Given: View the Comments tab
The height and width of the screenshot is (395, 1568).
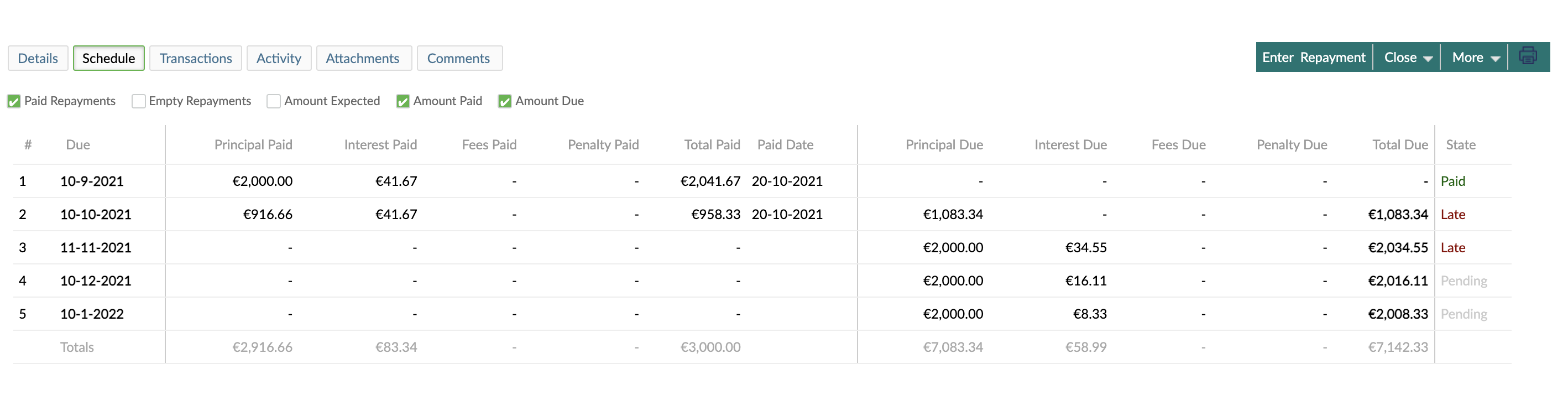Looking at the screenshot, I should pos(459,58).
